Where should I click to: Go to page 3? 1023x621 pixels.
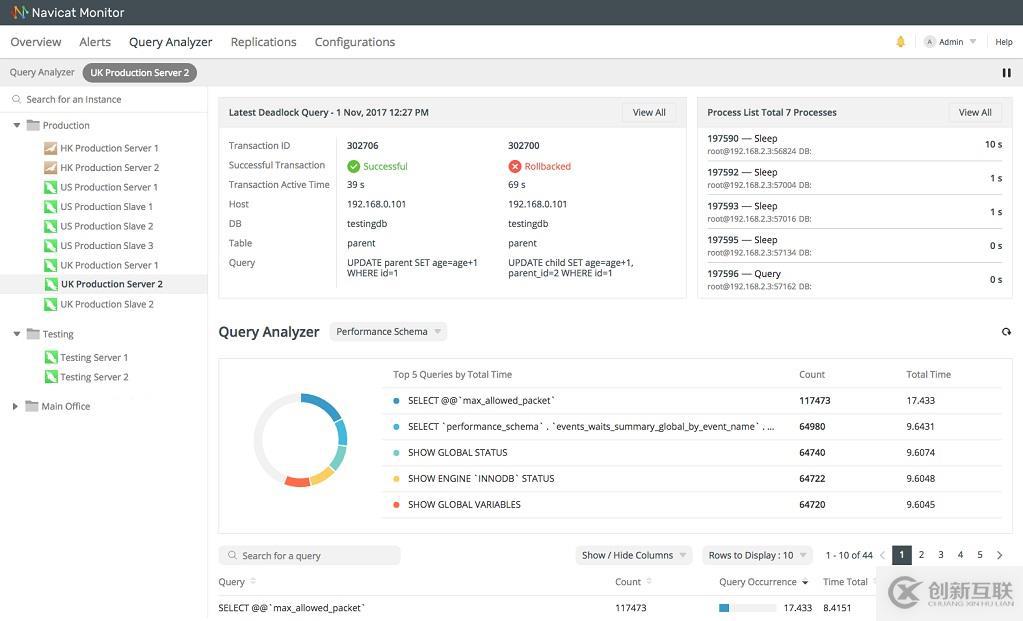coord(941,554)
